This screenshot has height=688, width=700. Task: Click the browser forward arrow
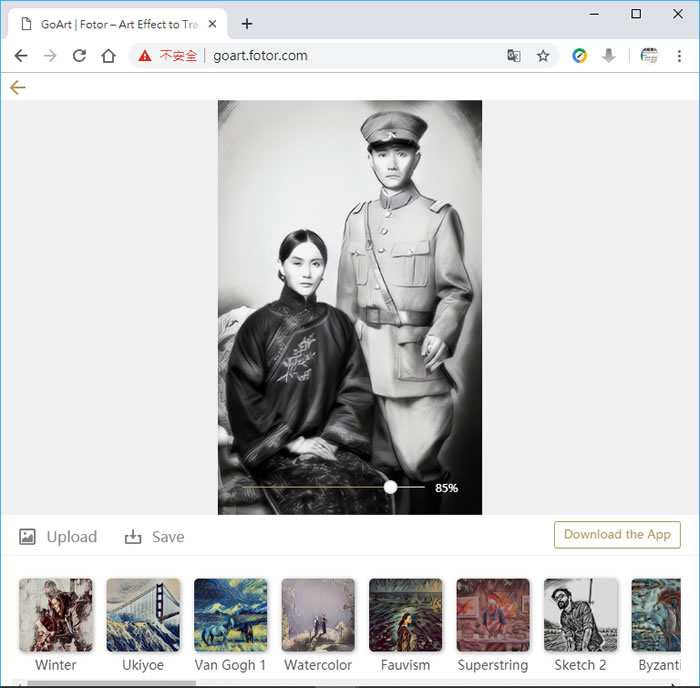point(50,56)
